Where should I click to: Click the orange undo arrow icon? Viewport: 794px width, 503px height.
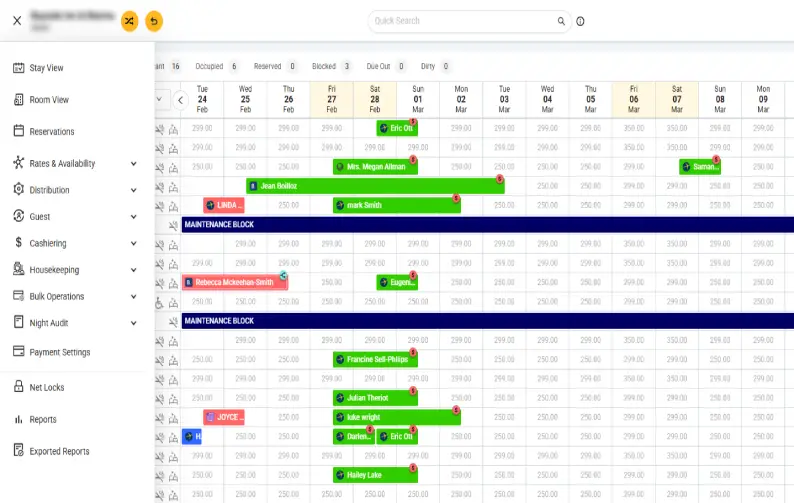154,20
